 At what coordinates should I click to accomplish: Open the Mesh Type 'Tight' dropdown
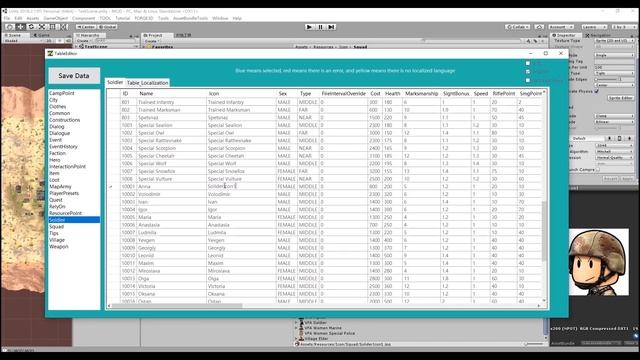coord(614,73)
